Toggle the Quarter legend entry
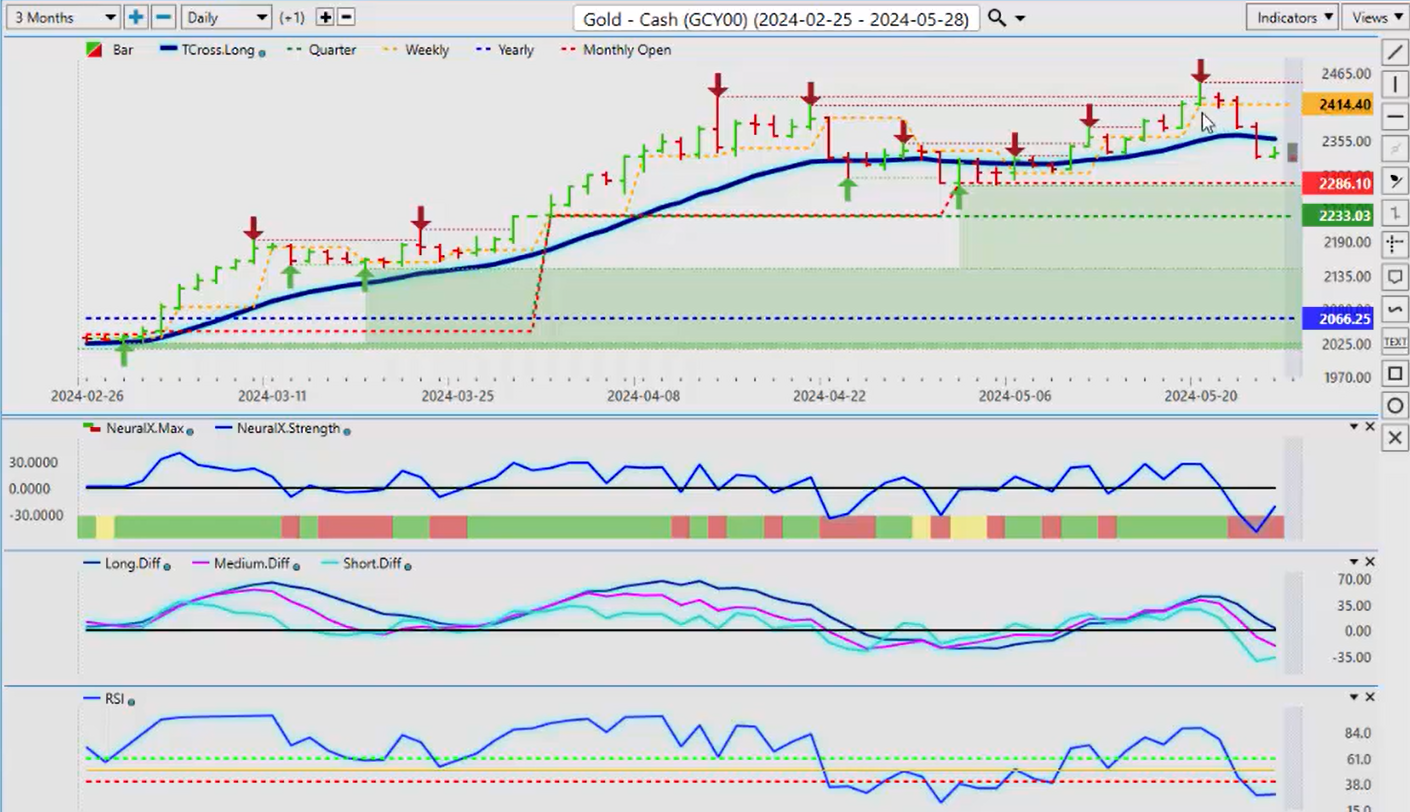Screen dimensions: 1410x812 coord(322,49)
